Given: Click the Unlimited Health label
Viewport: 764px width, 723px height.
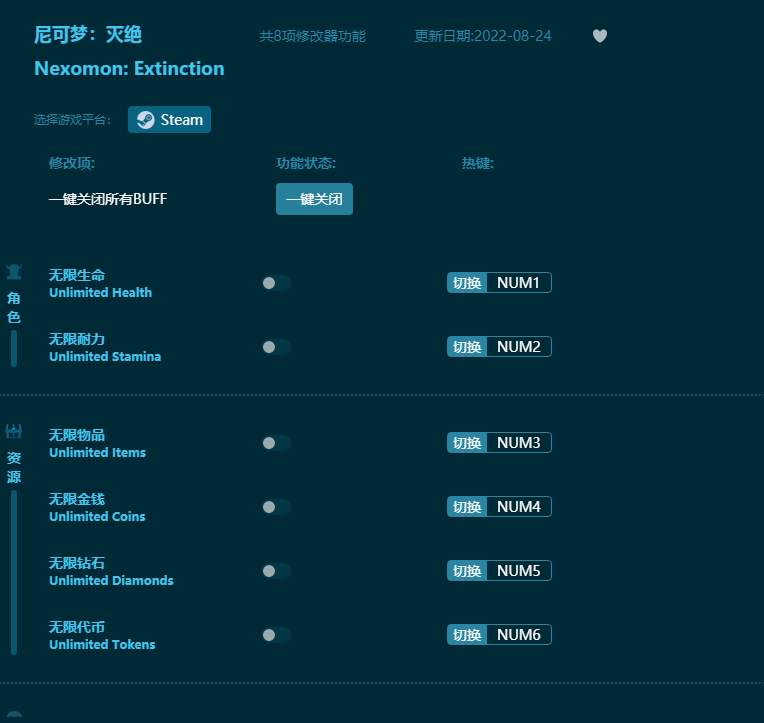Looking at the screenshot, I should pos(100,292).
